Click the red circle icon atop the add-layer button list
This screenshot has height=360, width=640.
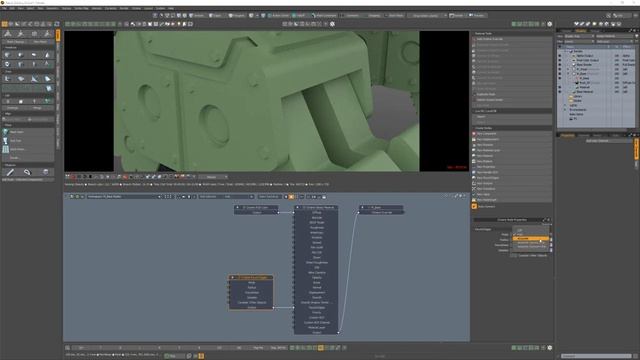tap(474, 133)
